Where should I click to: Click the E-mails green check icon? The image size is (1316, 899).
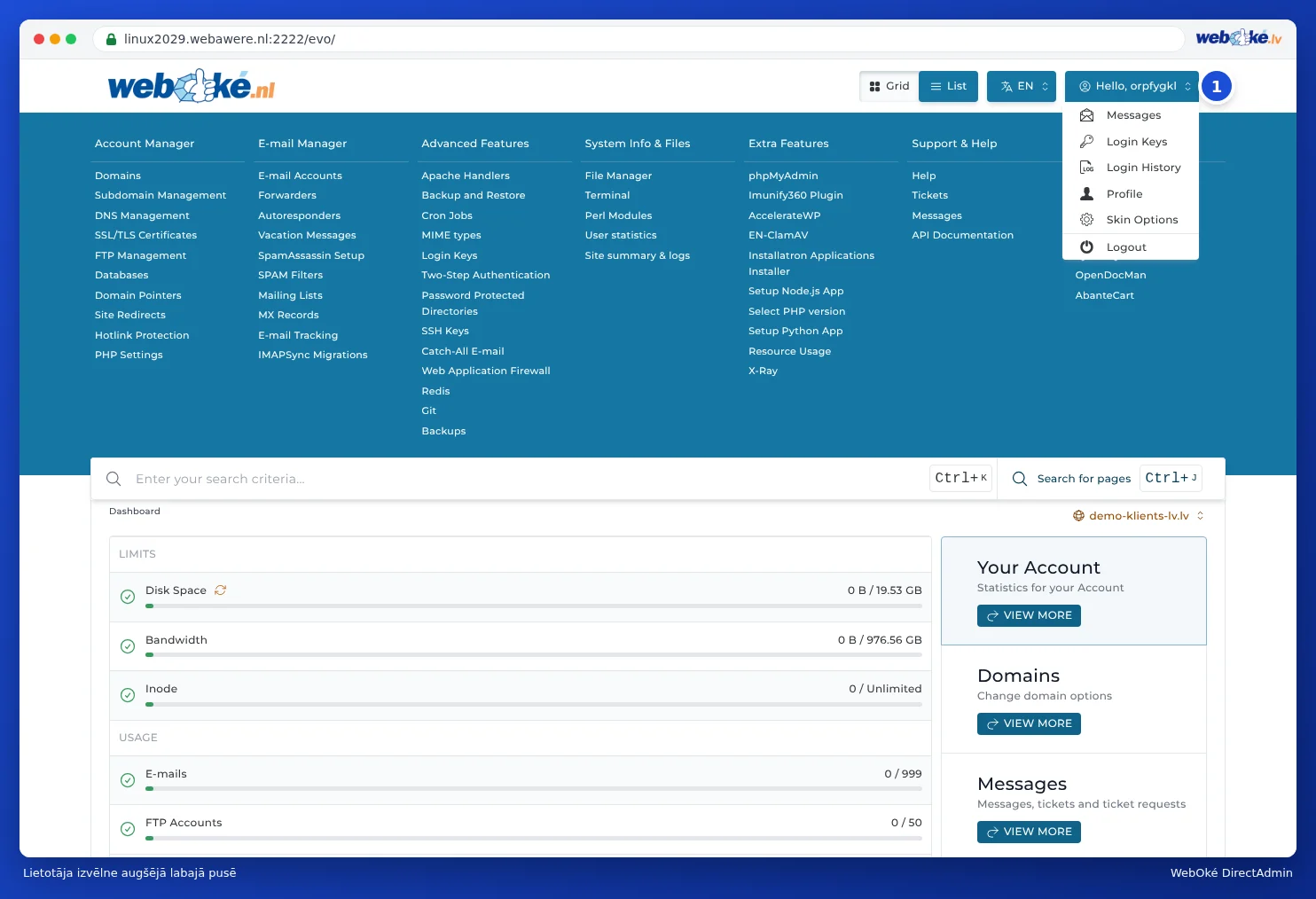pos(128,780)
